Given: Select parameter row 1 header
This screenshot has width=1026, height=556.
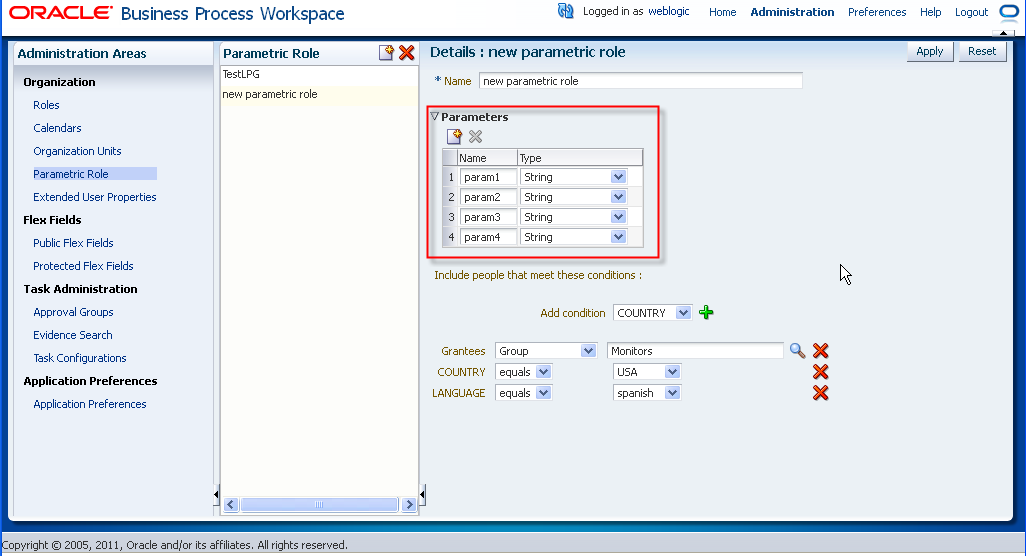Looking at the screenshot, I should 450,177.
